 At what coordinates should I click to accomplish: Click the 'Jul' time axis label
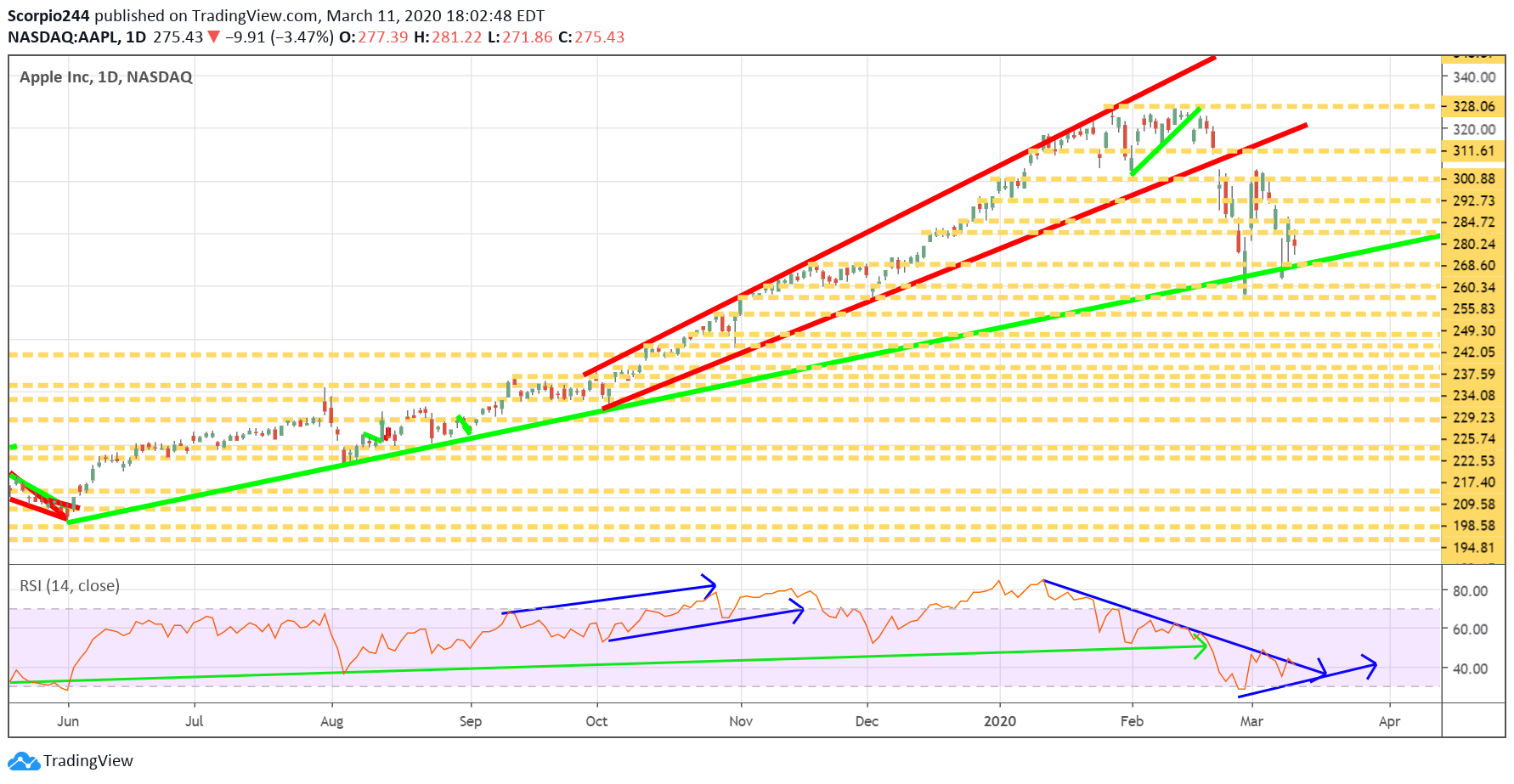click(195, 721)
